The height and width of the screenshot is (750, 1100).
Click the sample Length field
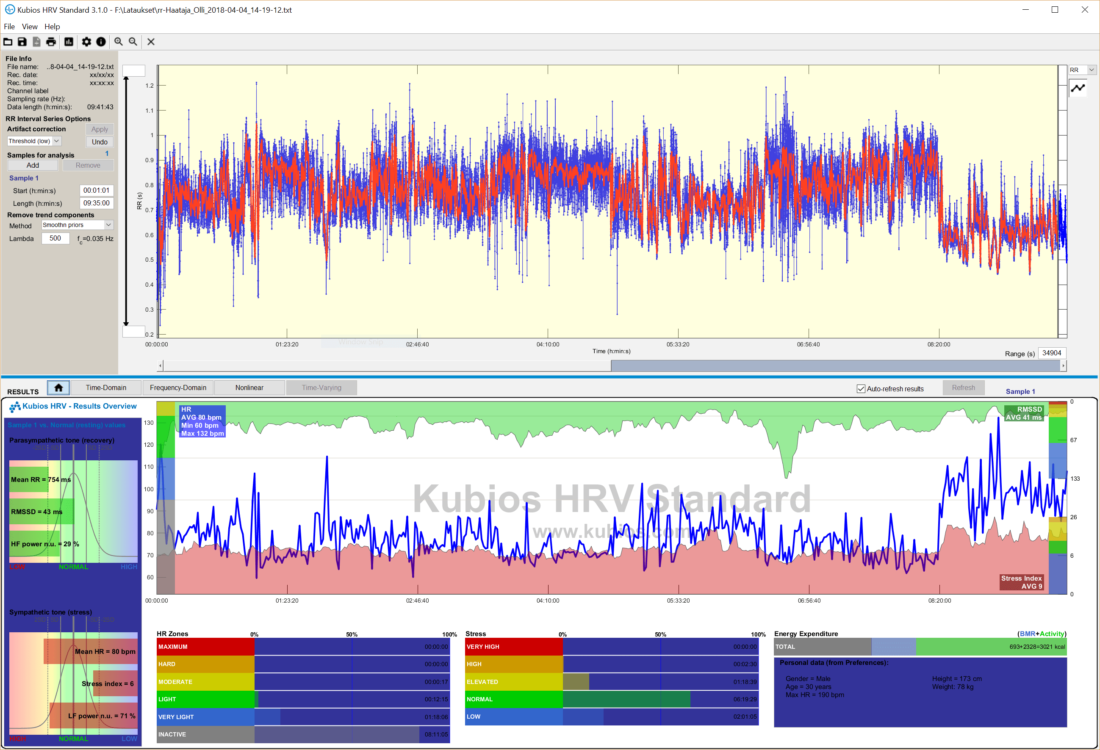click(96, 203)
